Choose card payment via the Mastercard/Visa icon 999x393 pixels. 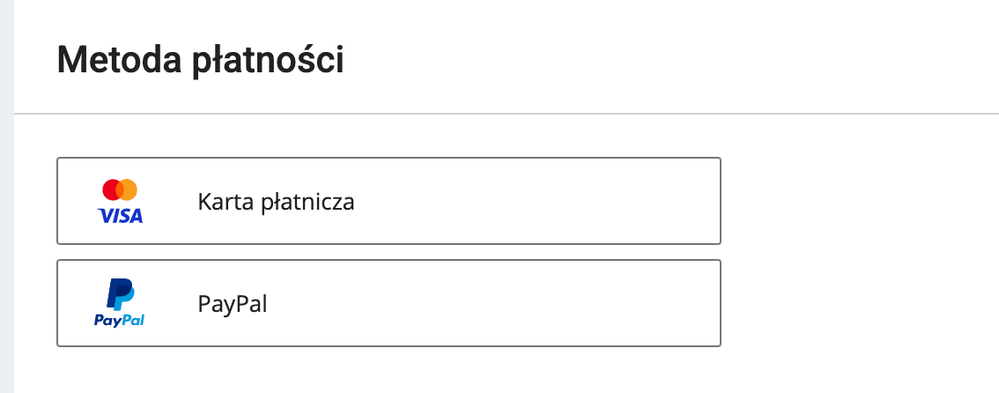(120, 201)
